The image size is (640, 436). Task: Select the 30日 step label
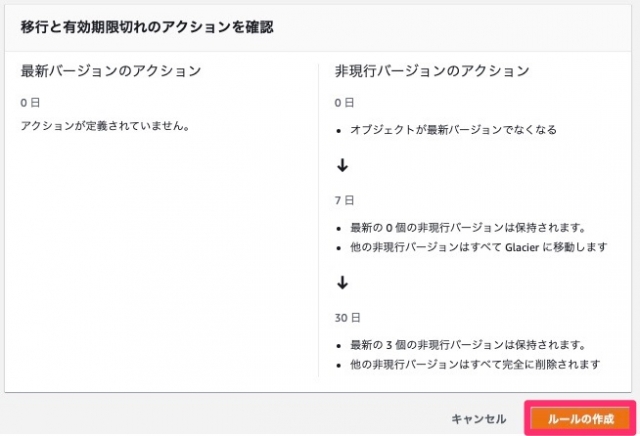click(x=347, y=318)
